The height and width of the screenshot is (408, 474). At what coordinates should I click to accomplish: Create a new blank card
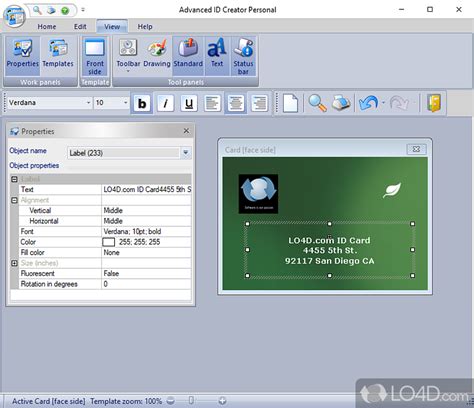pyautogui.click(x=290, y=103)
